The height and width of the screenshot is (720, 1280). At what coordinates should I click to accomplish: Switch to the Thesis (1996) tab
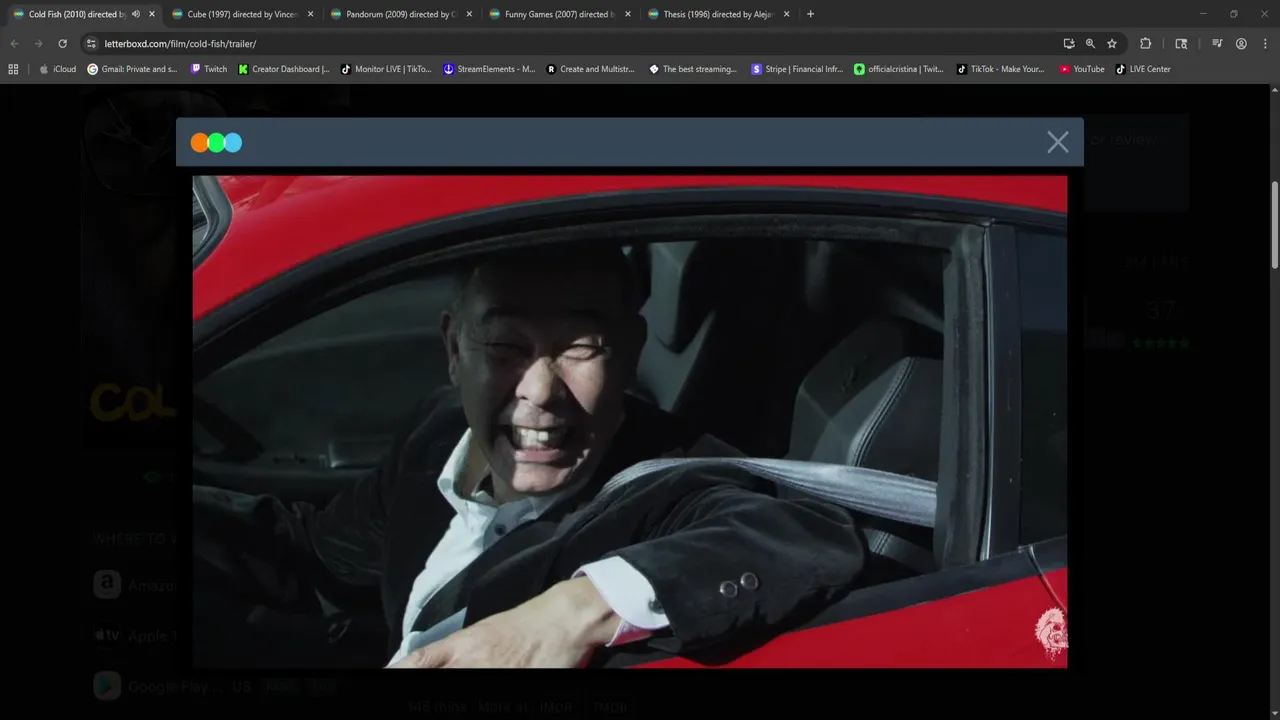tap(717, 14)
